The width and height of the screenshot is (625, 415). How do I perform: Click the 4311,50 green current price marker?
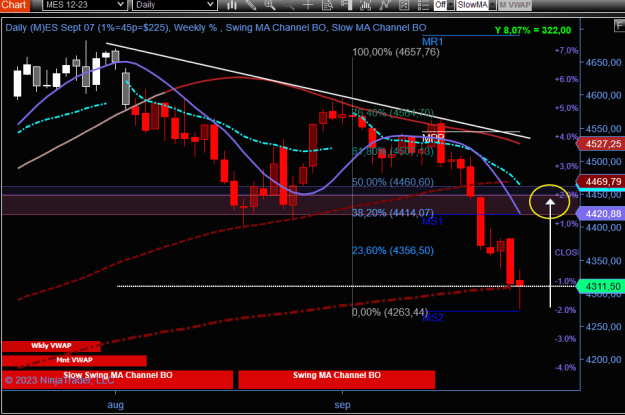click(601, 286)
